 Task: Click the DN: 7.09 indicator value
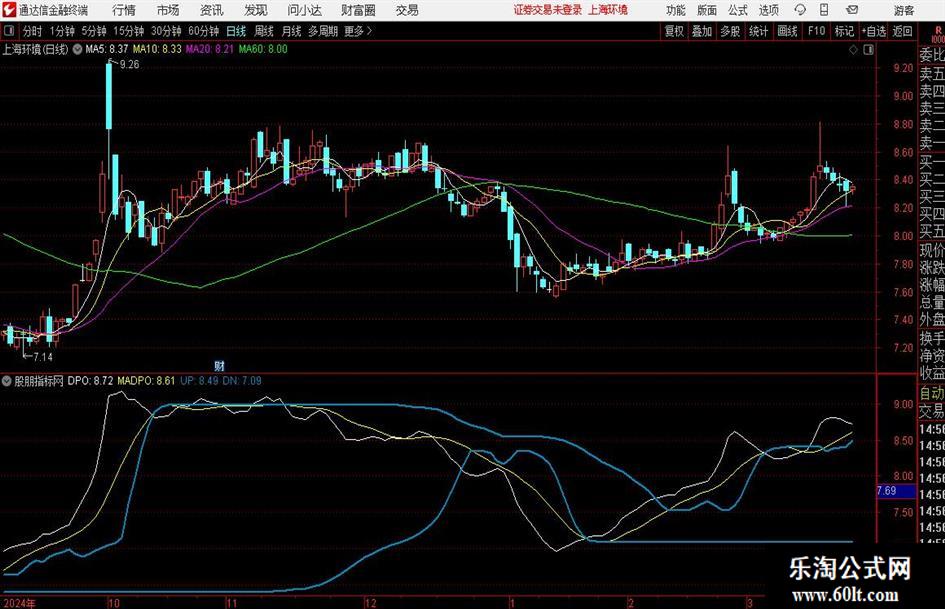(x=242, y=380)
